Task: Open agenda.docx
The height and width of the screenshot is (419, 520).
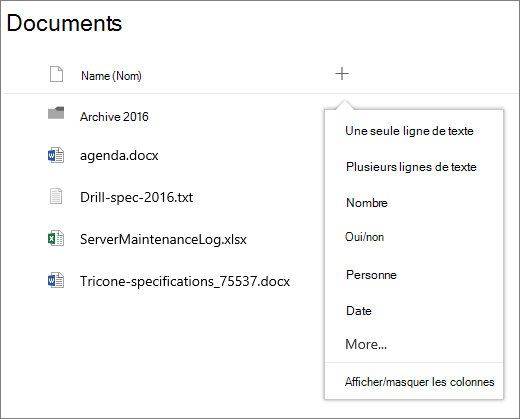Action: pos(119,156)
